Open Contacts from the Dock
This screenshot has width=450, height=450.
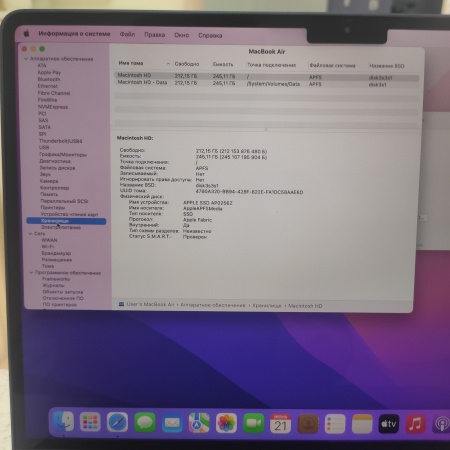[308, 424]
